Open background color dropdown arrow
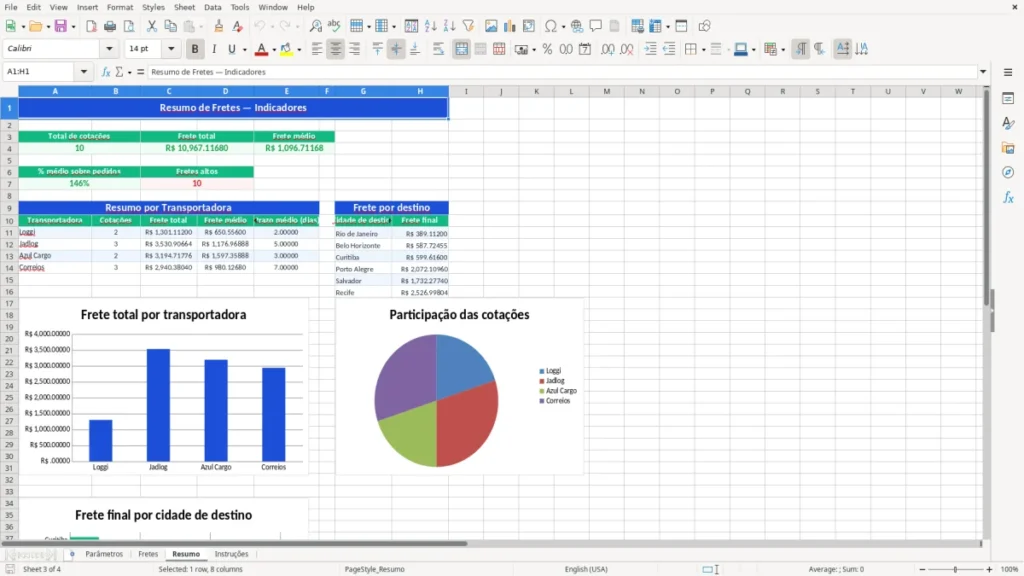This screenshot has height=576, width=1024. (x=299, y=50)
